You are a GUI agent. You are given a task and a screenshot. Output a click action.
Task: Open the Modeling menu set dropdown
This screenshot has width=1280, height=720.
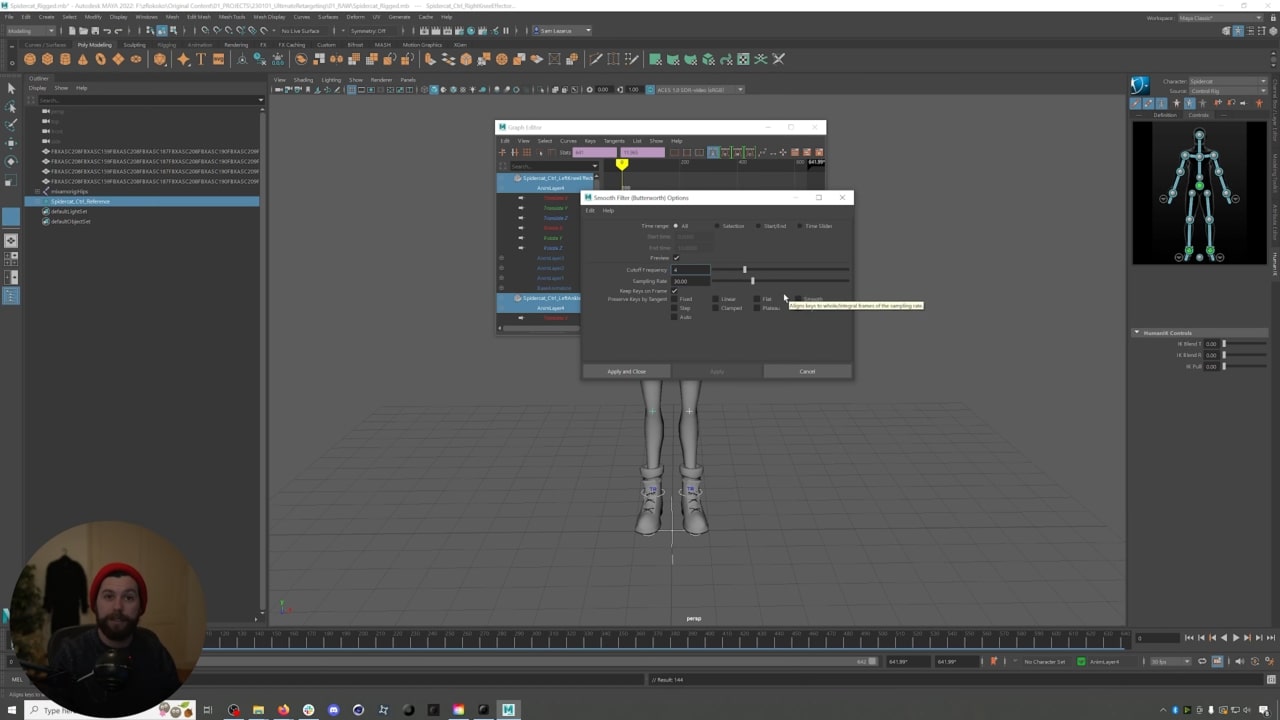click(x=30, y=31)
